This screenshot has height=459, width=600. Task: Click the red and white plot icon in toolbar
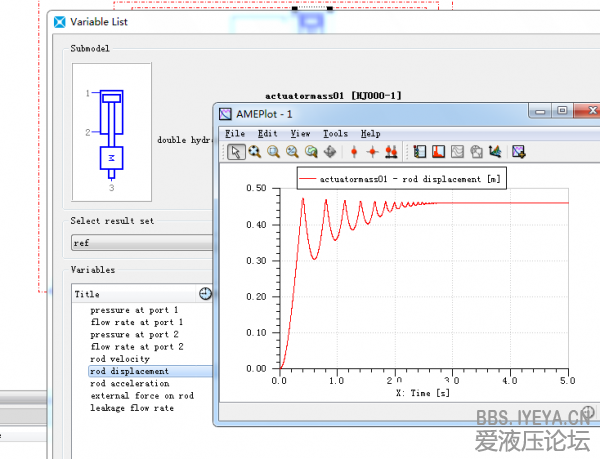pyautogui.click(x=438, y=152)
